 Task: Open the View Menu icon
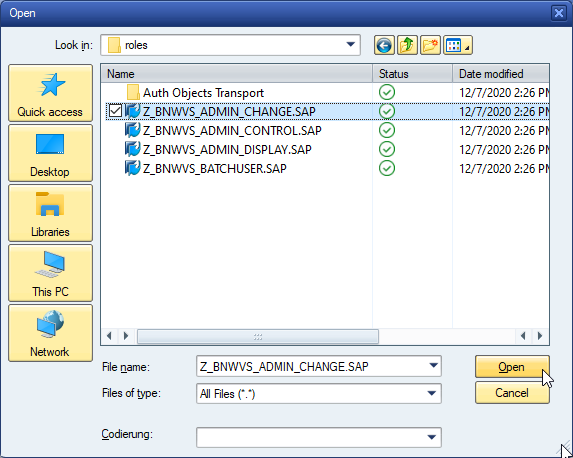pos(458,45)
